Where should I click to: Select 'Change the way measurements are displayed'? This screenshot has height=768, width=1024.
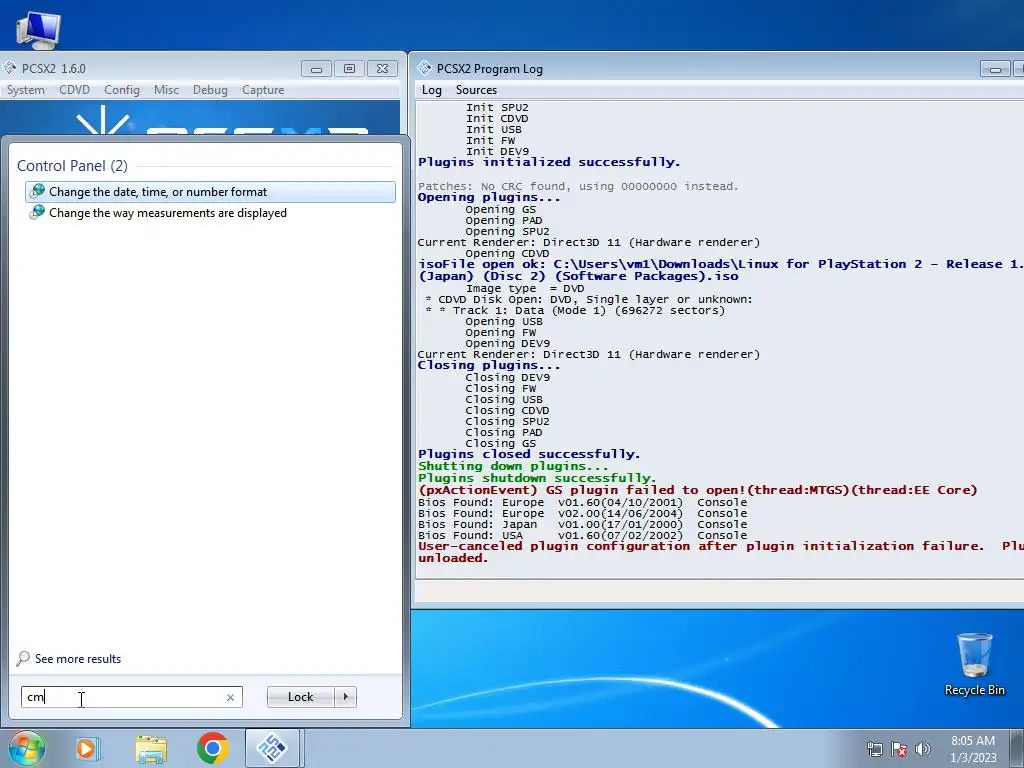[x=210, y=213]
